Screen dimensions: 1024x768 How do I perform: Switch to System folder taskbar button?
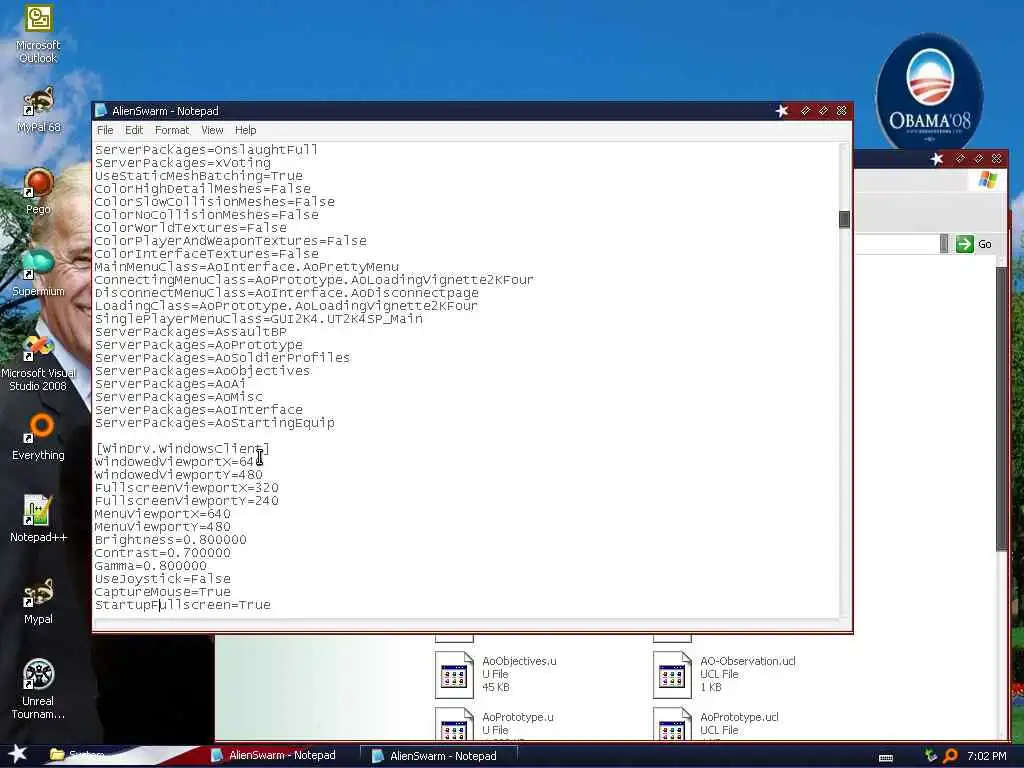77,755
